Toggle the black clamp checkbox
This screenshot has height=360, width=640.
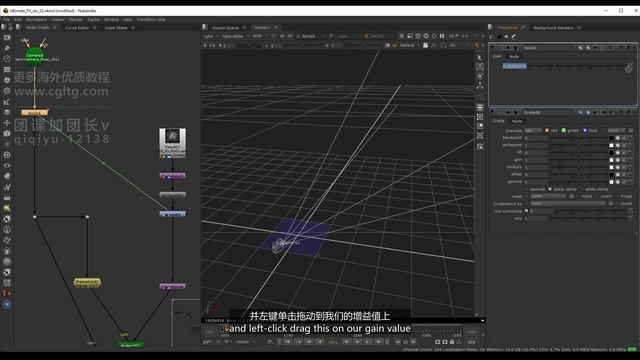[550, 189]
